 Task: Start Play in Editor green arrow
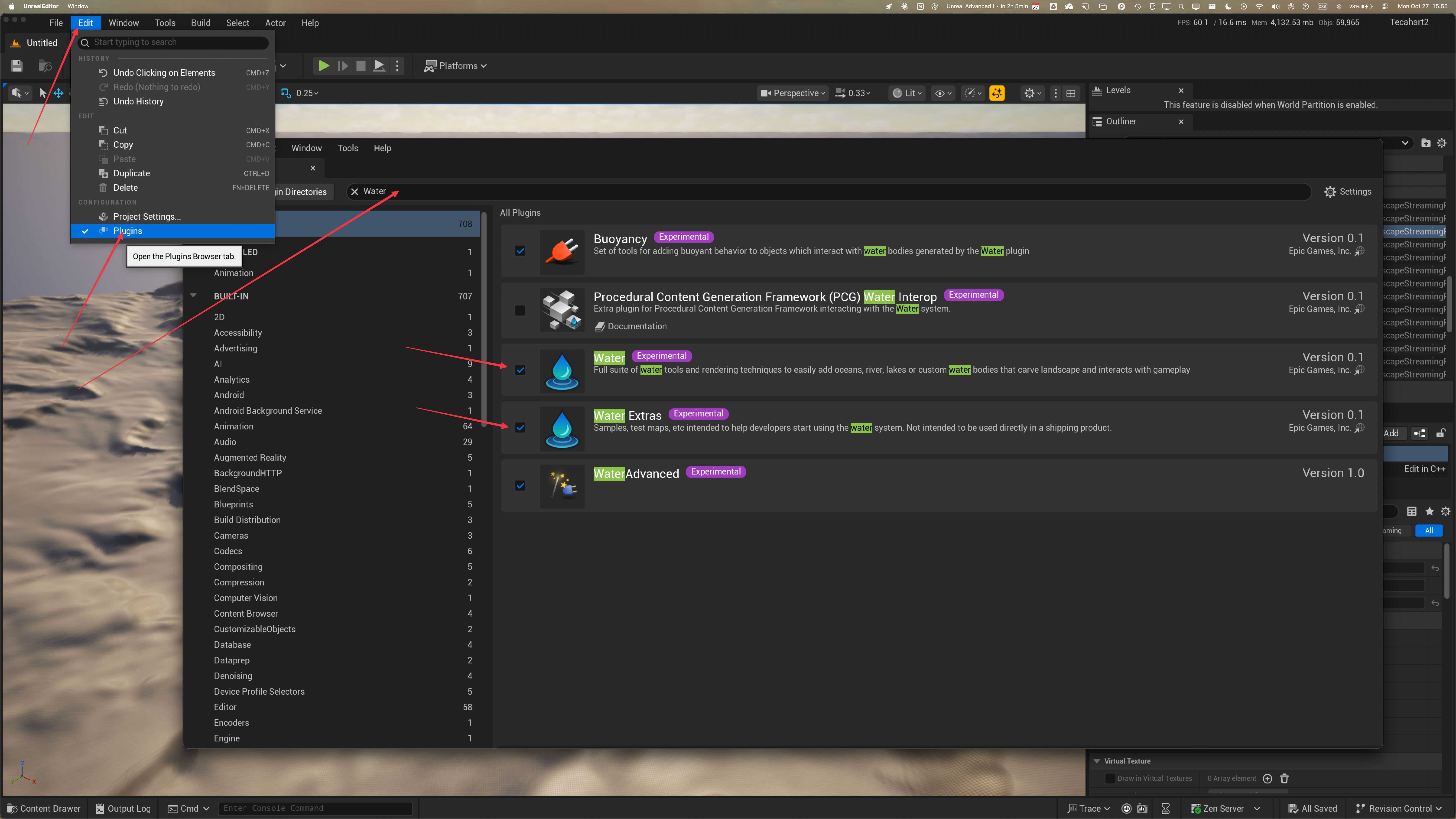pyautogui.click(x=324, y=66)
